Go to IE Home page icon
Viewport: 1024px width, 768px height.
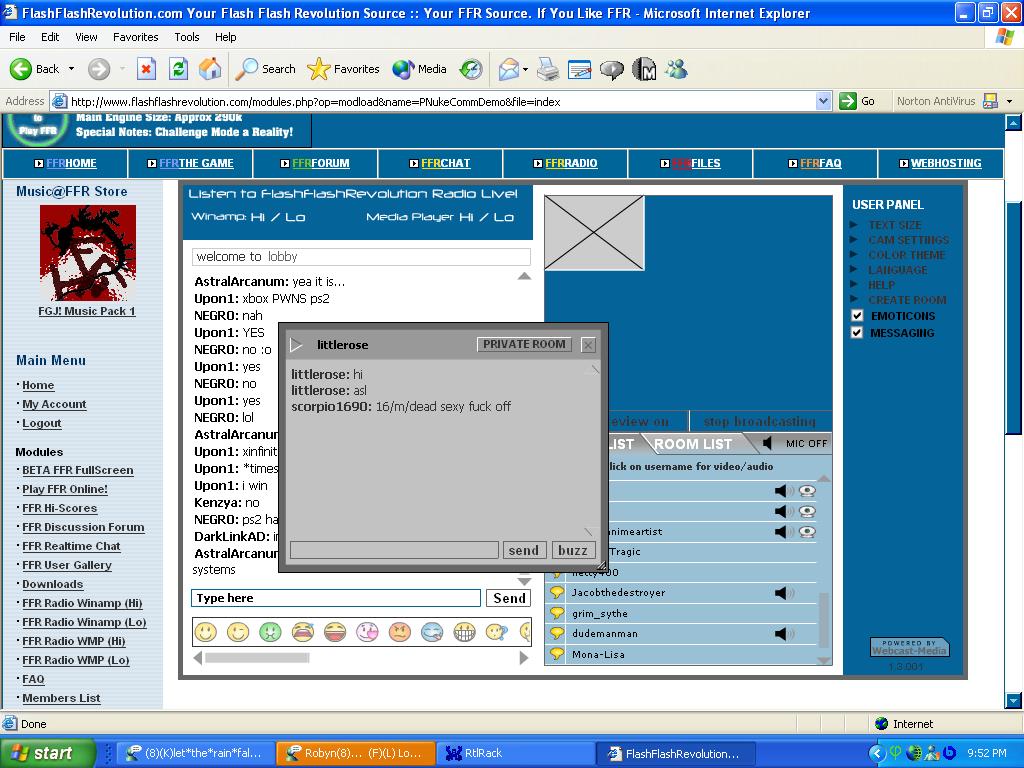[x=210, y=69]
